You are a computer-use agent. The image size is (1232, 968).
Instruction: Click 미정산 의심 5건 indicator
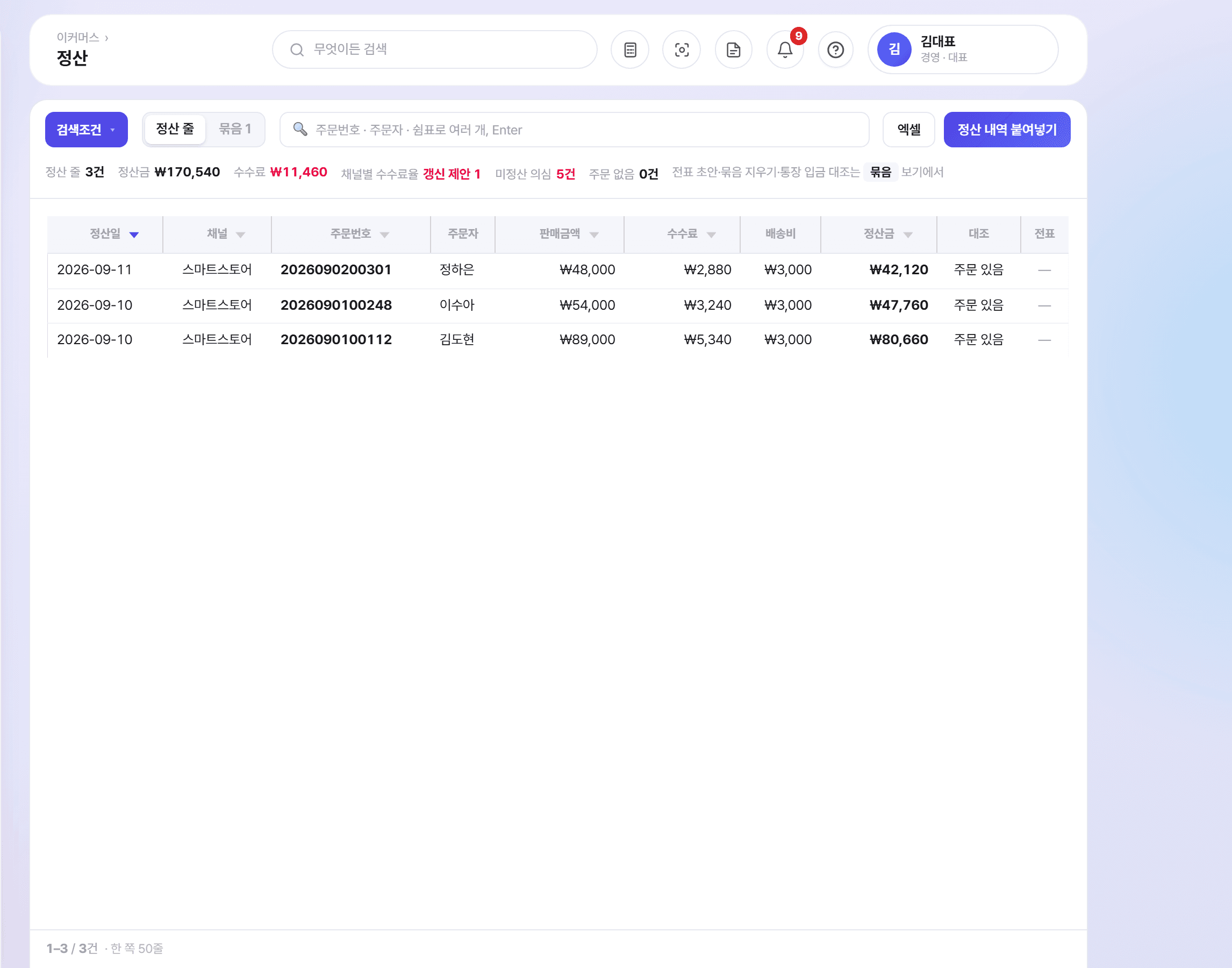(x=535, y=173)
